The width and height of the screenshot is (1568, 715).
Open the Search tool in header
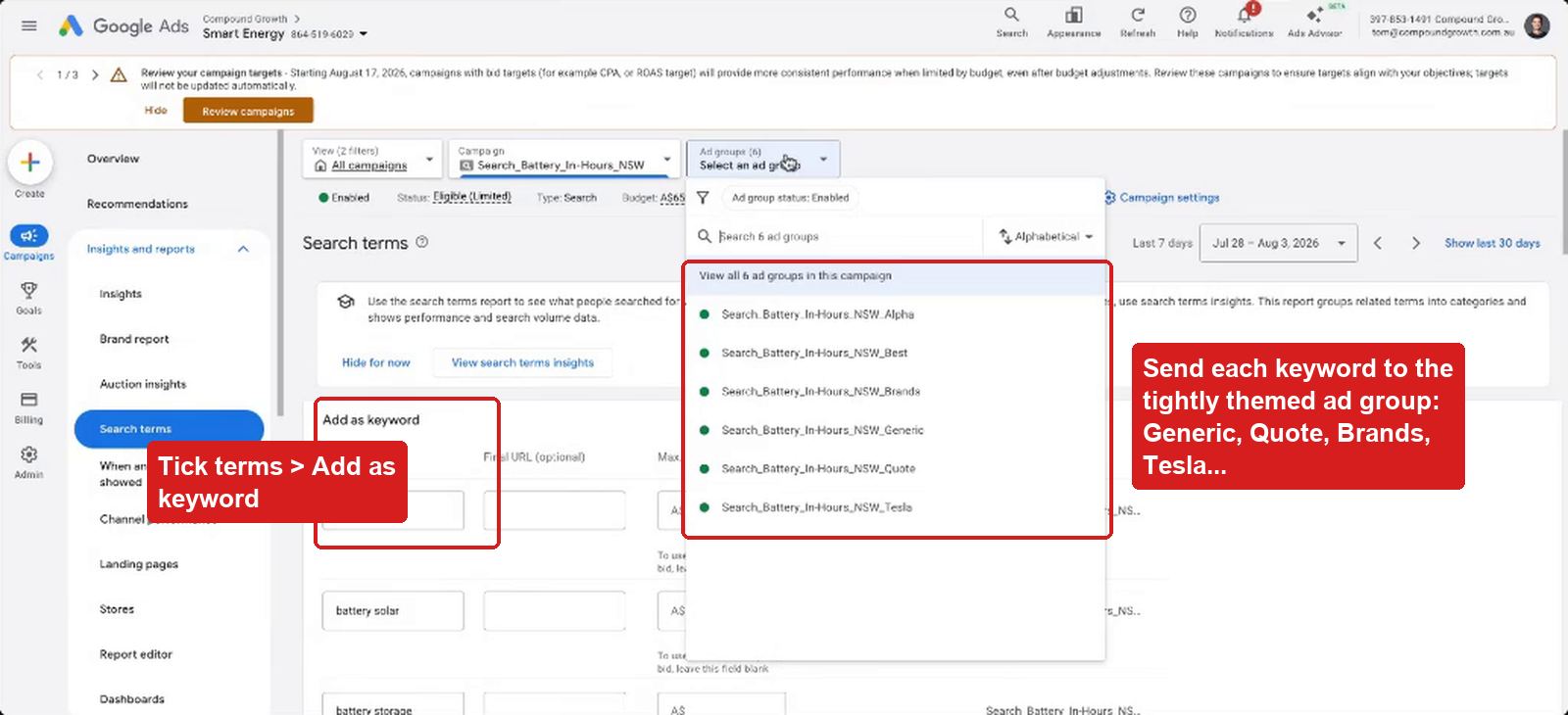coord(1011,23)
